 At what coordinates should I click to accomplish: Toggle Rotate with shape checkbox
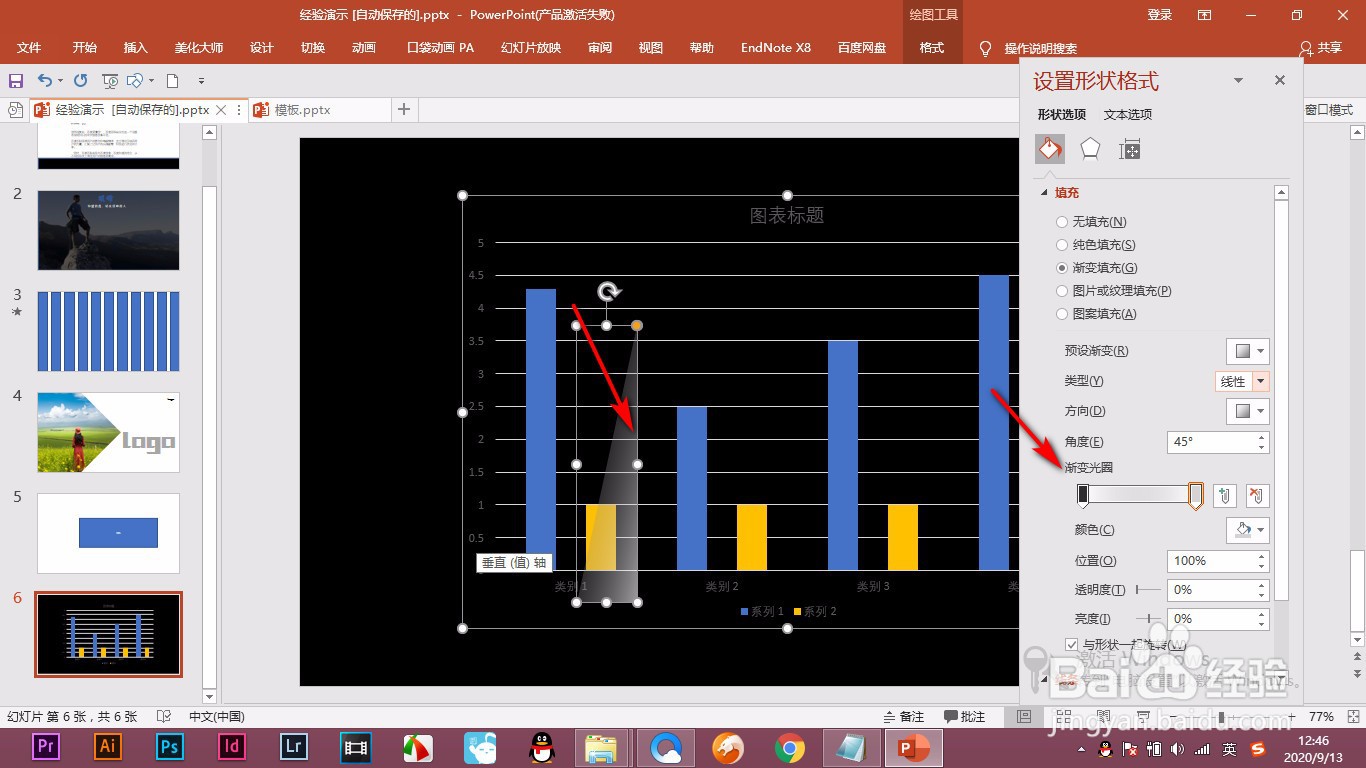point(1072,645)
